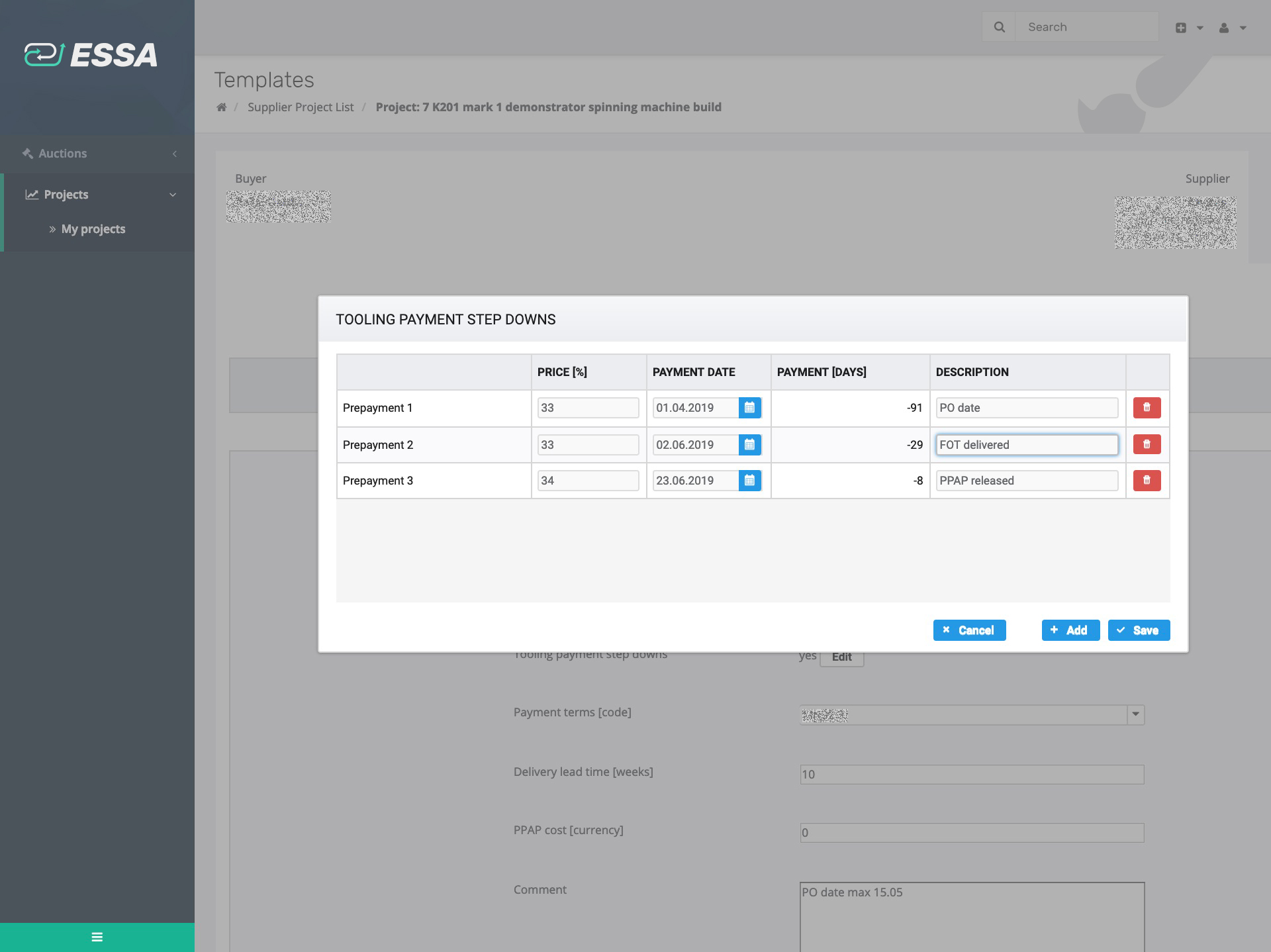Add a new prepayment row
The width and height of the screenshot is (1271, 952).
coord(1070,630)
